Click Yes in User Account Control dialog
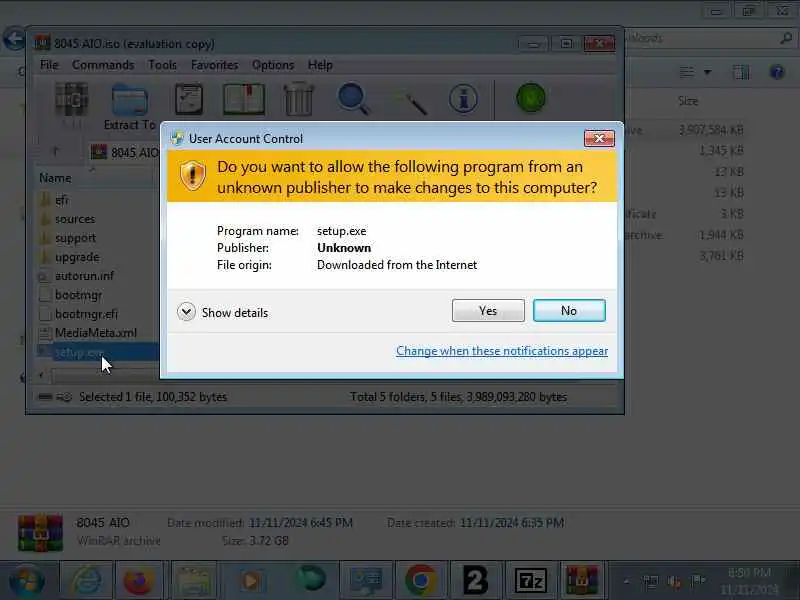Viewport: 800px width, 600px height. tap(488, 310)
